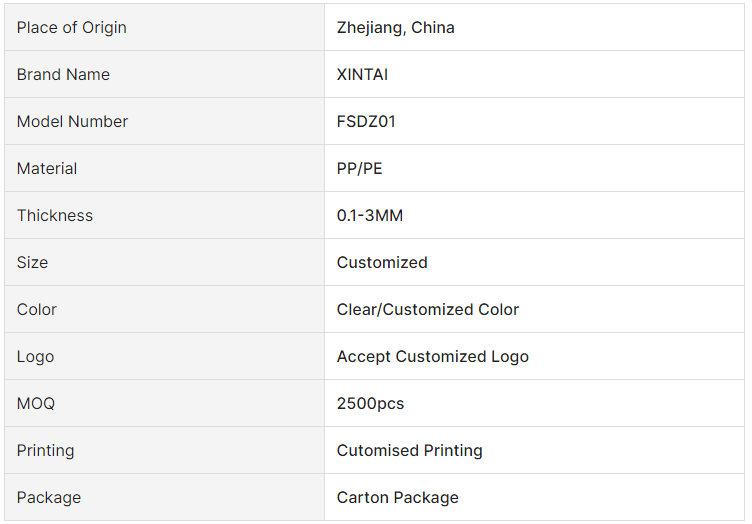Select the 0.1-3MM thickness value
752x524 pixels.
tap(370, 216)
